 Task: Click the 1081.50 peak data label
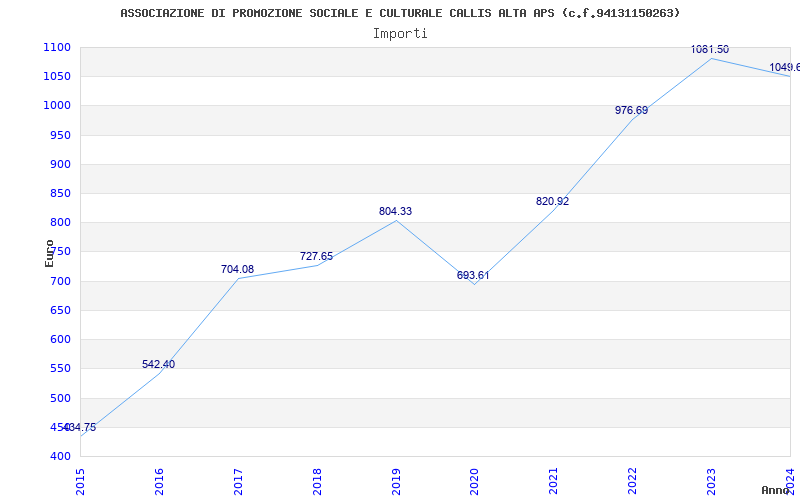tap(710, 49)
